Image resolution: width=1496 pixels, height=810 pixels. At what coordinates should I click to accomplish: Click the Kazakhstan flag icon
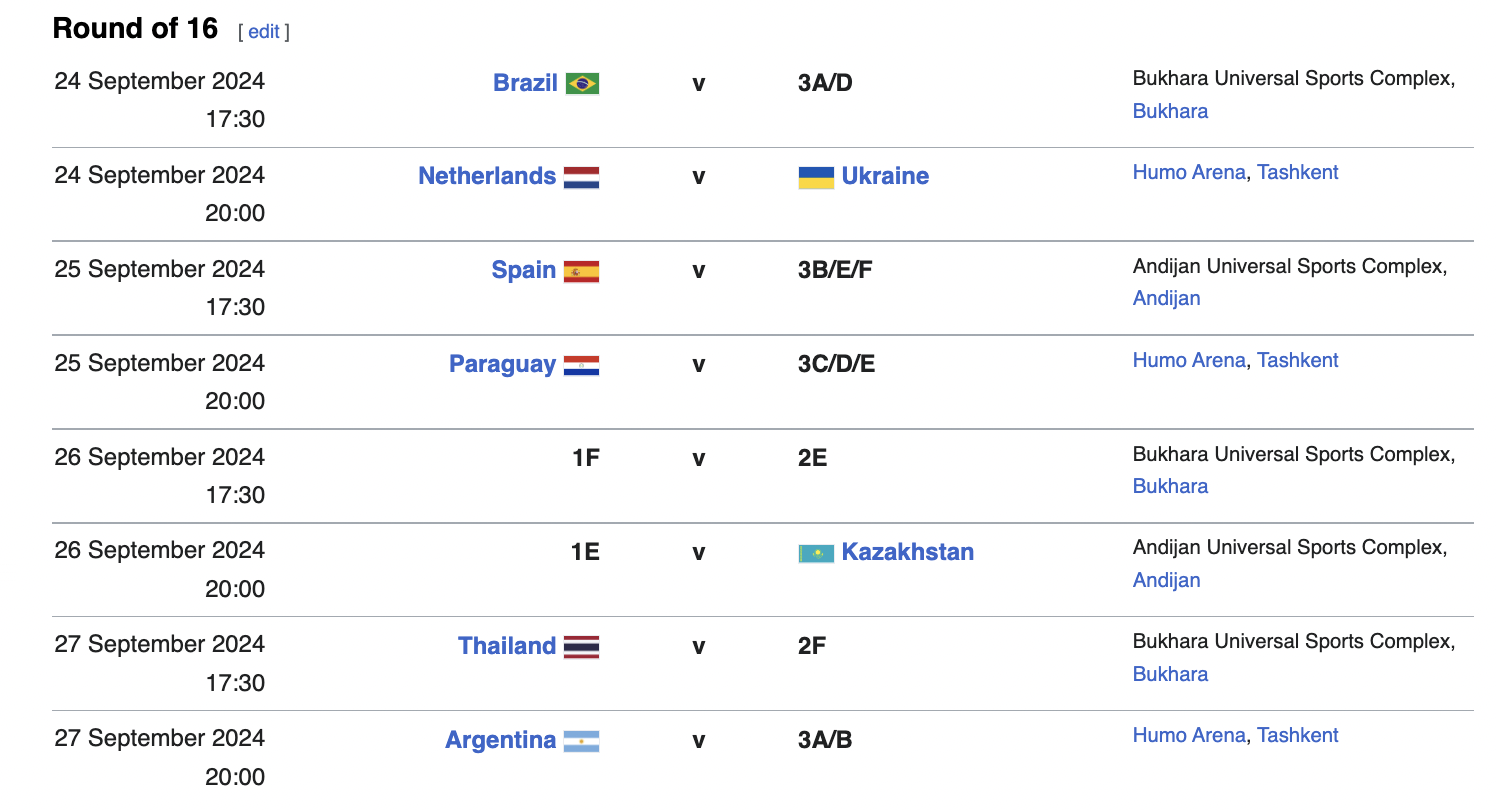coord(816,553)
